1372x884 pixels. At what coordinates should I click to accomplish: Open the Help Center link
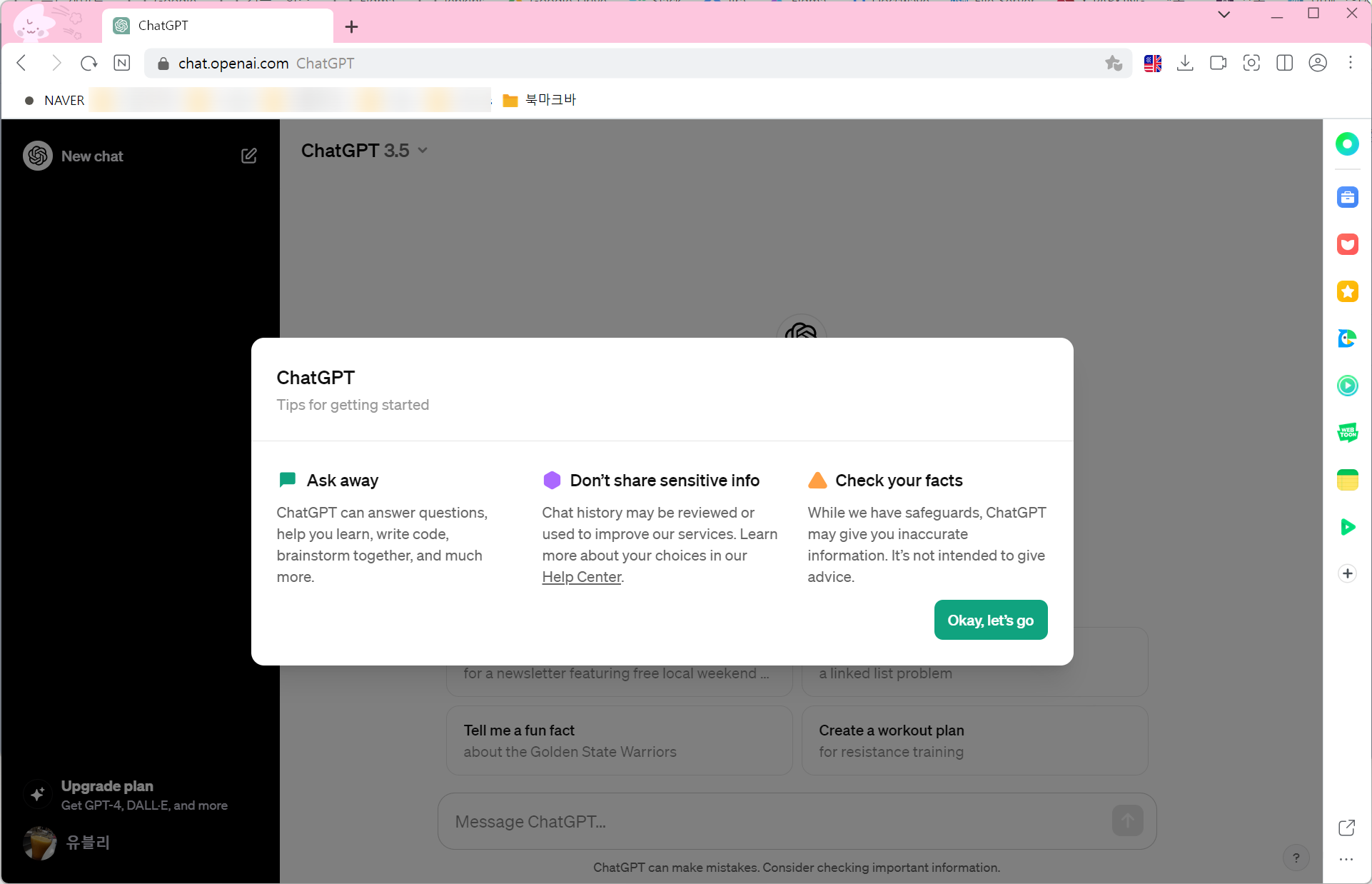[581, 577]
